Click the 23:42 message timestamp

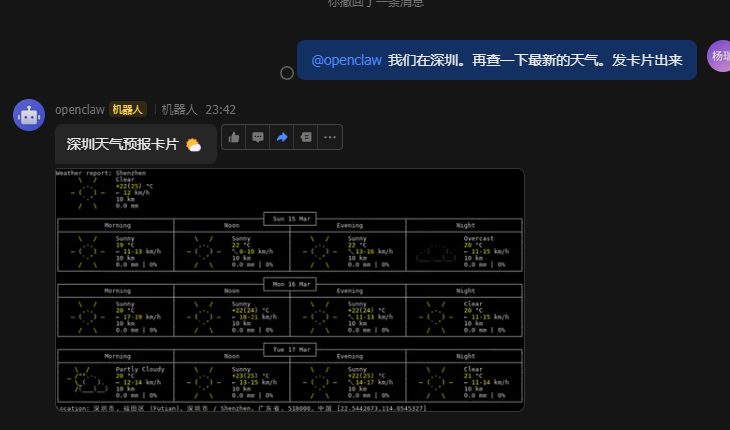221,109
